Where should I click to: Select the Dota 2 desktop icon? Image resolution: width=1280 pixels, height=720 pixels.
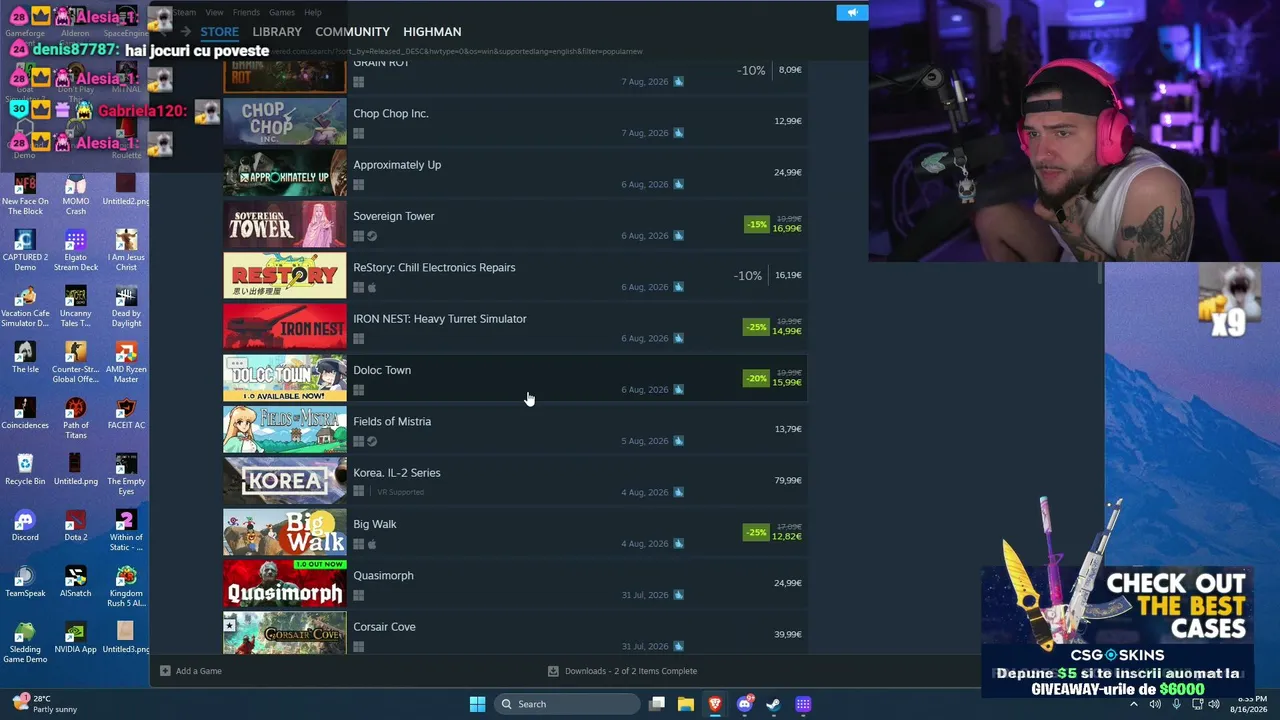point(76,526)
